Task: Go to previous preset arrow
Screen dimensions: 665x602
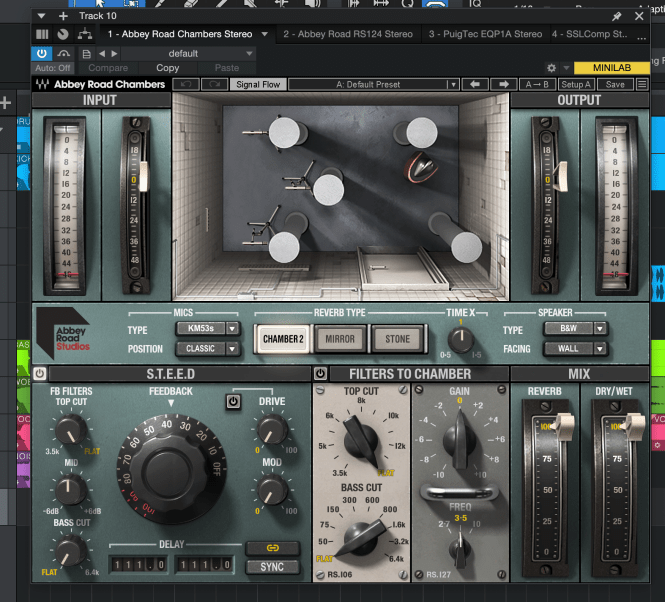Action: point(102,54)
